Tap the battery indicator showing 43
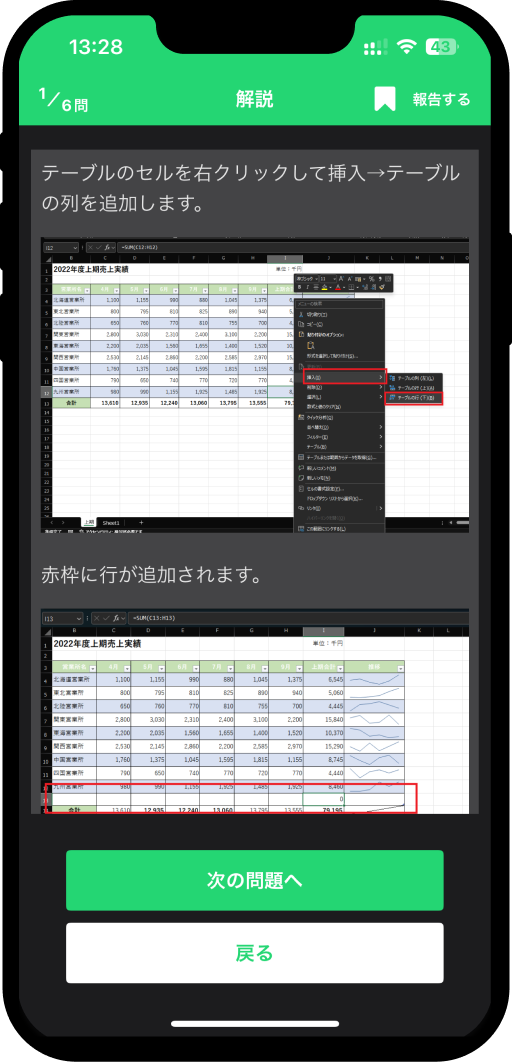 click(x=442, y=47)
